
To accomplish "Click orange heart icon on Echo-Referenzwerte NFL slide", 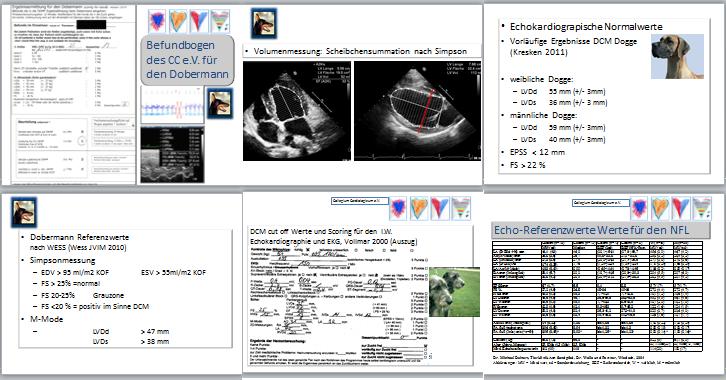I will 660,208.
